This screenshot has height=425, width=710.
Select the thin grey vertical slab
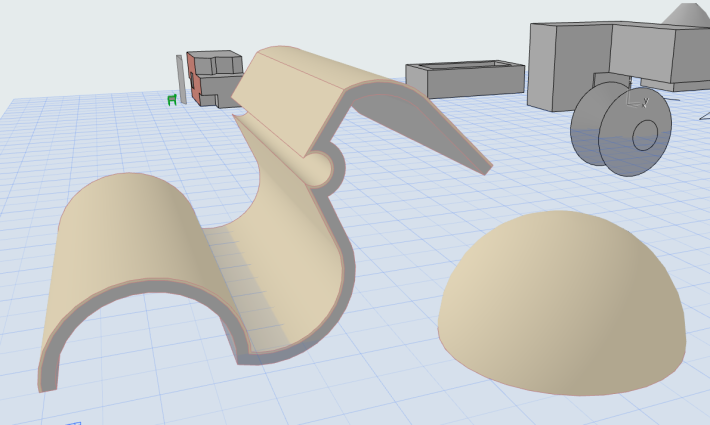(x=181, y=79)
